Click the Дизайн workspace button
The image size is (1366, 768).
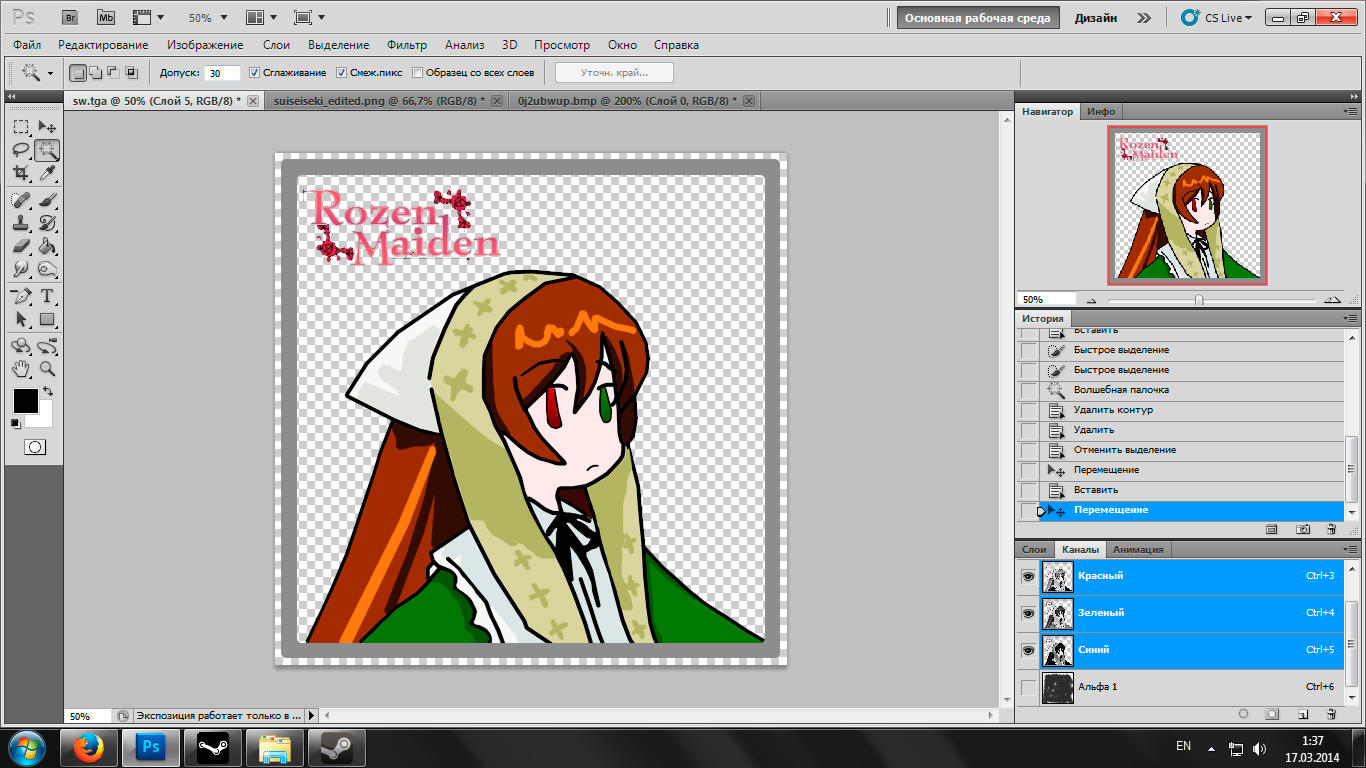click(1095, 18)
